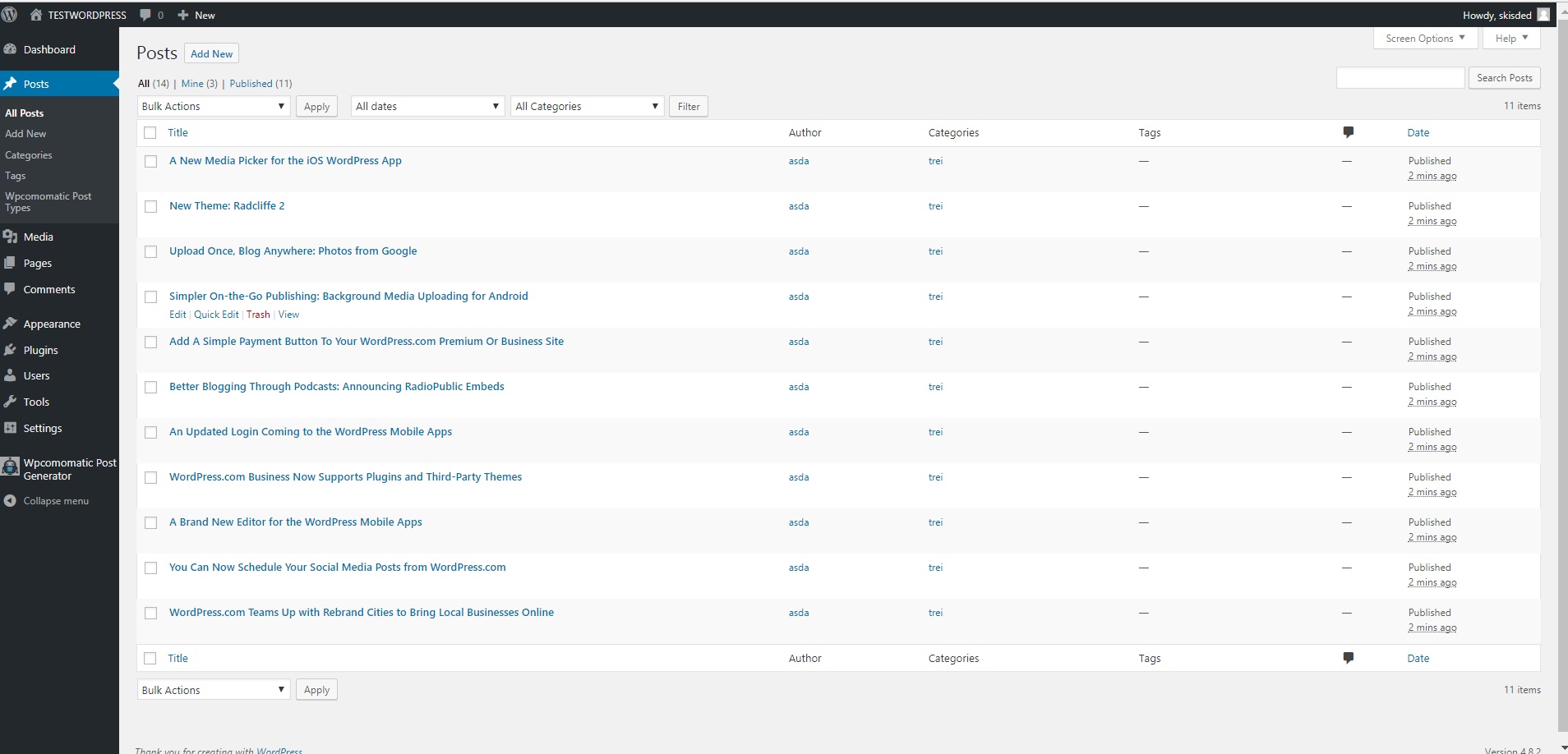Expand the All dates filter dropdown
This screenshot has width=1568, height=754.
point(427,107)
